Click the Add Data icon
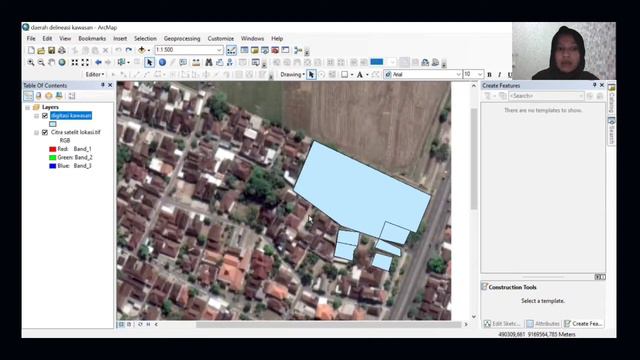This screenshot has height=360, width=640. [x=142, y=50]
